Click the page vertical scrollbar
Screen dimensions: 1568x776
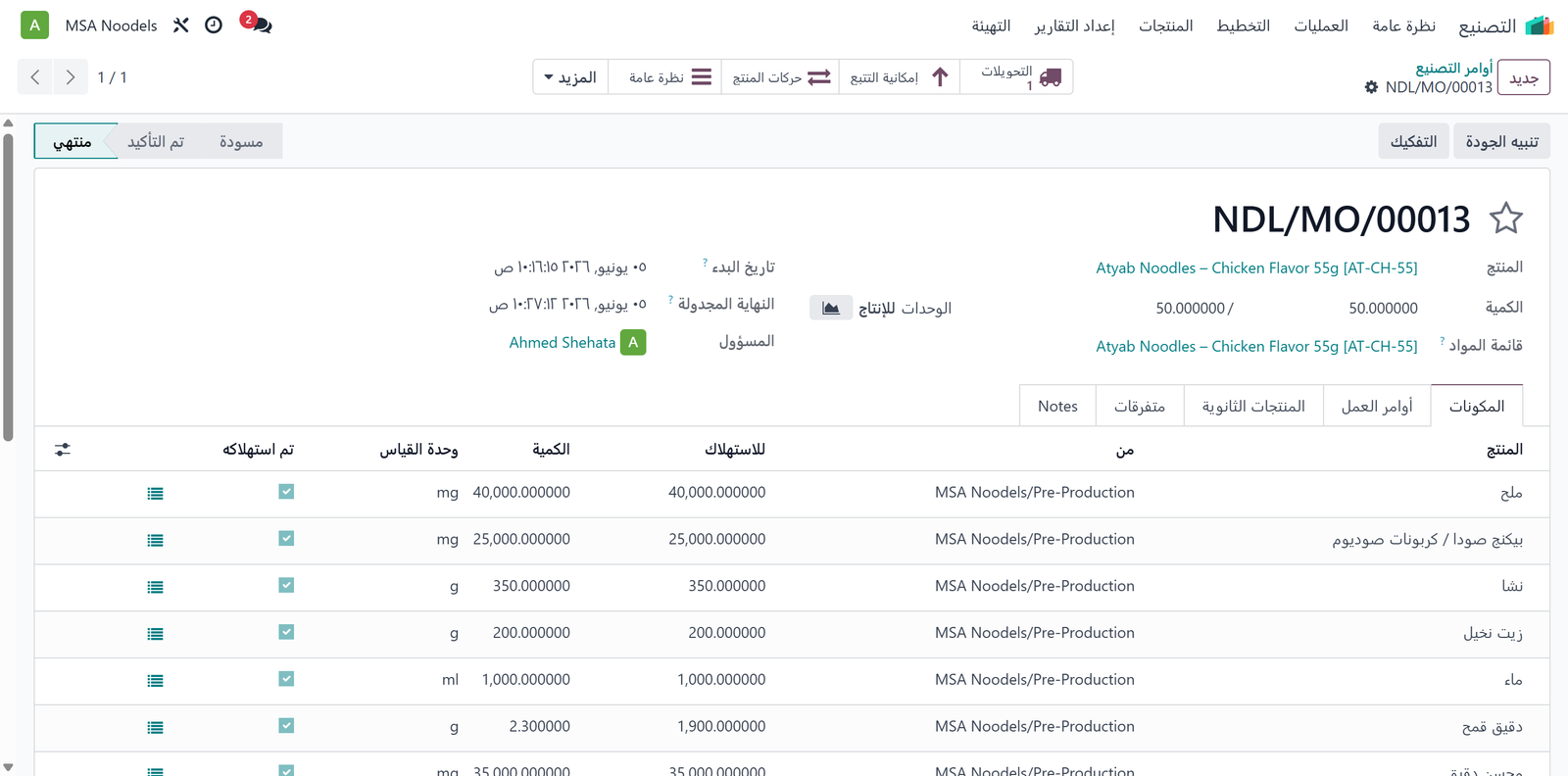coord(8,286)
